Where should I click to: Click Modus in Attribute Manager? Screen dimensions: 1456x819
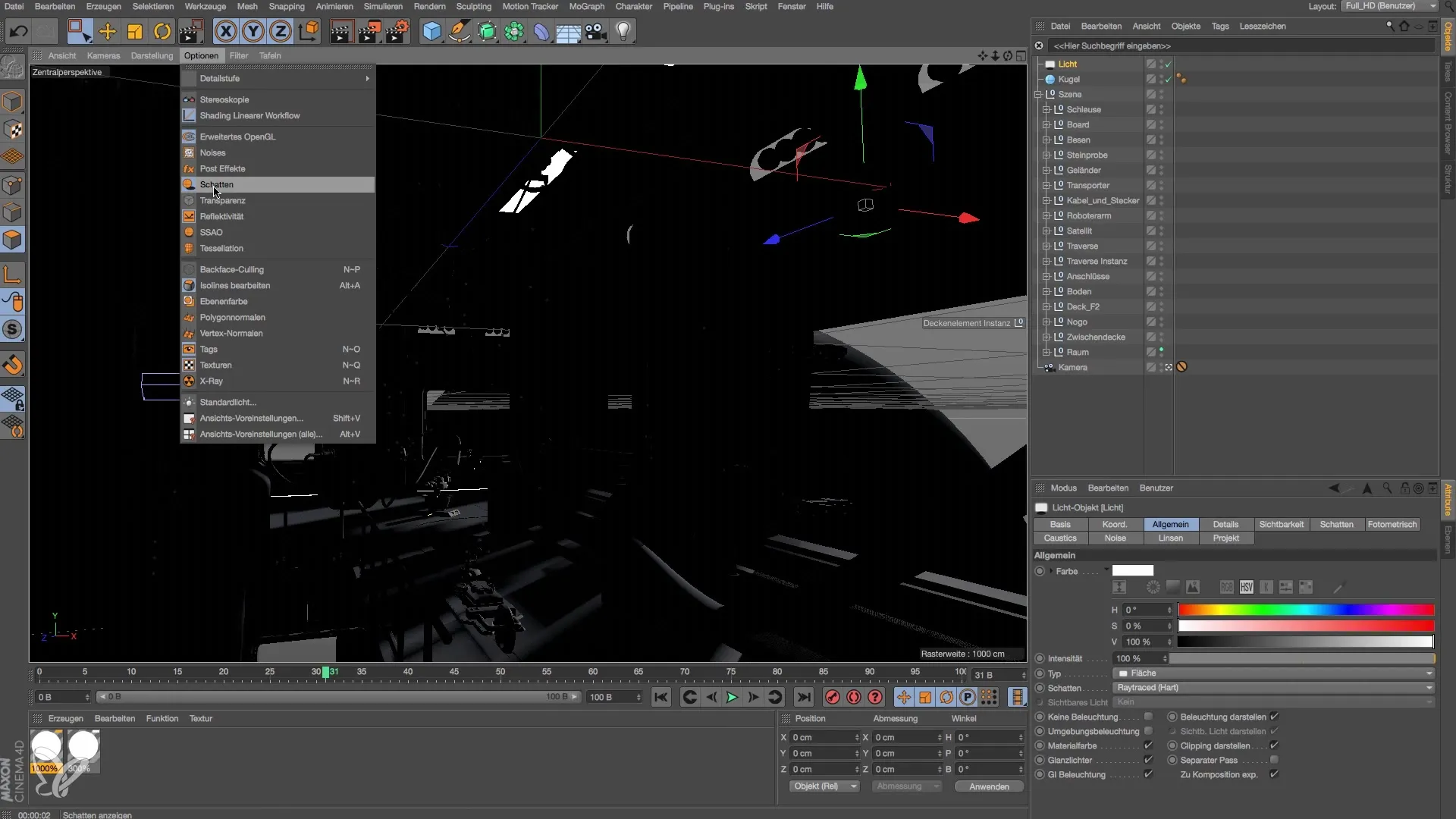point(1063,488)
